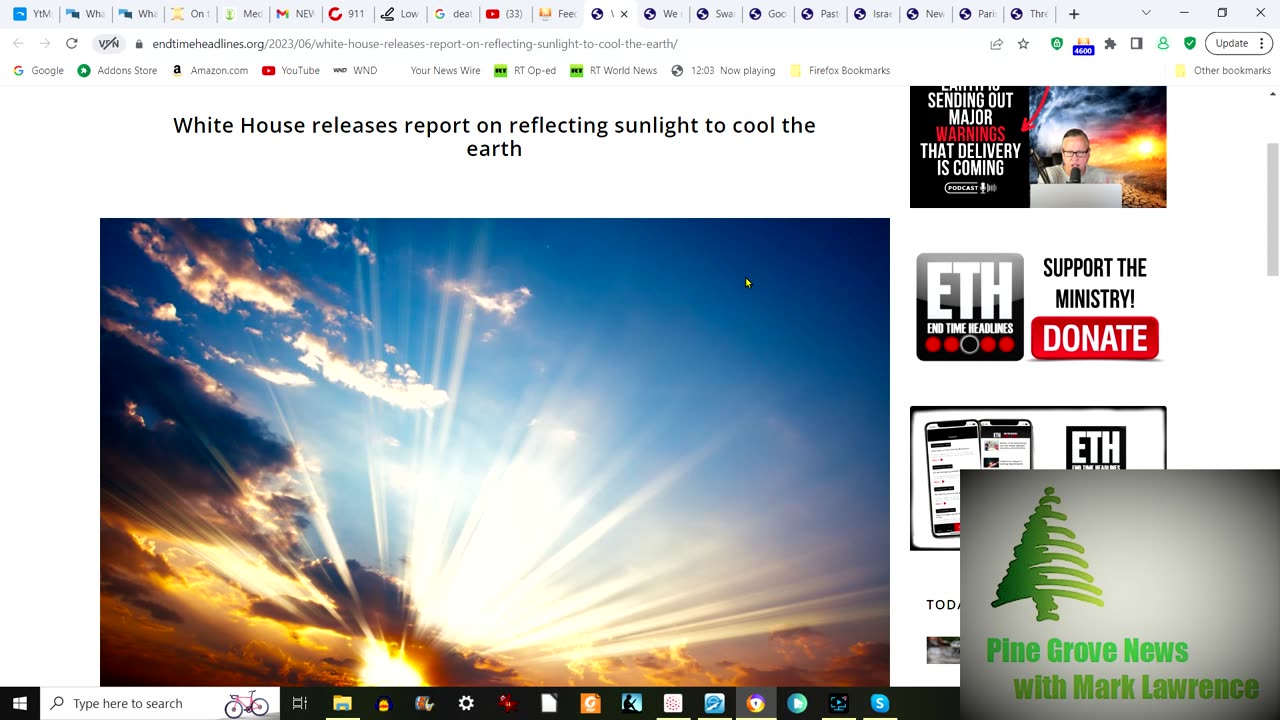Open the green play-button app in taskbar
The height and width of the screenshot is (720, 1280).
[x=797, y=703]
